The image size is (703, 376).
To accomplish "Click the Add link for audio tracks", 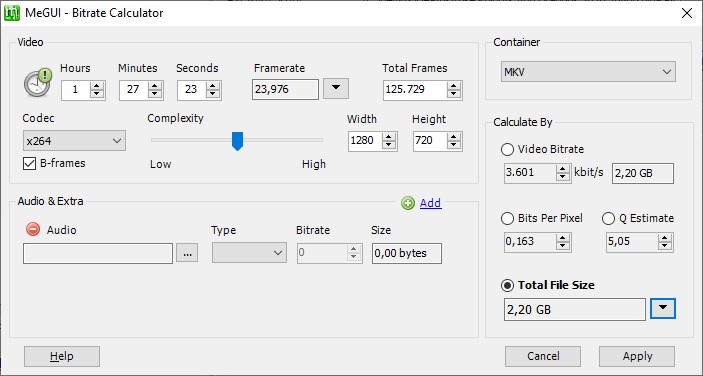I will (430, 203).
